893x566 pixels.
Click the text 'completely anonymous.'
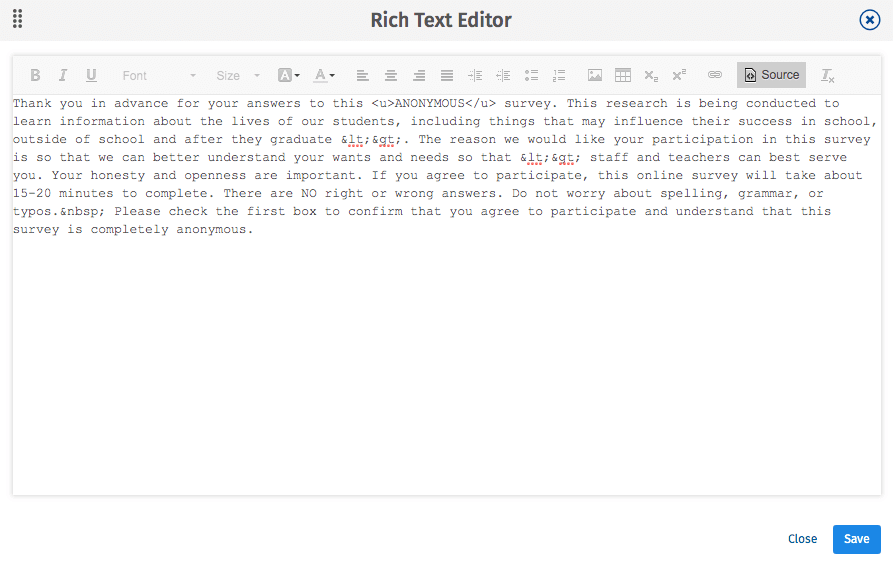coord(172,229)
